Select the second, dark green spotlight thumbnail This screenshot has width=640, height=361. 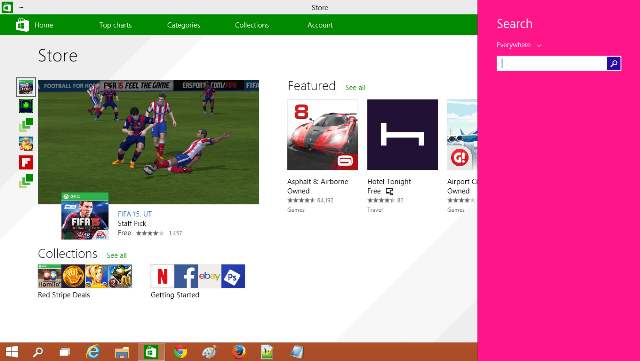[26, 106]
